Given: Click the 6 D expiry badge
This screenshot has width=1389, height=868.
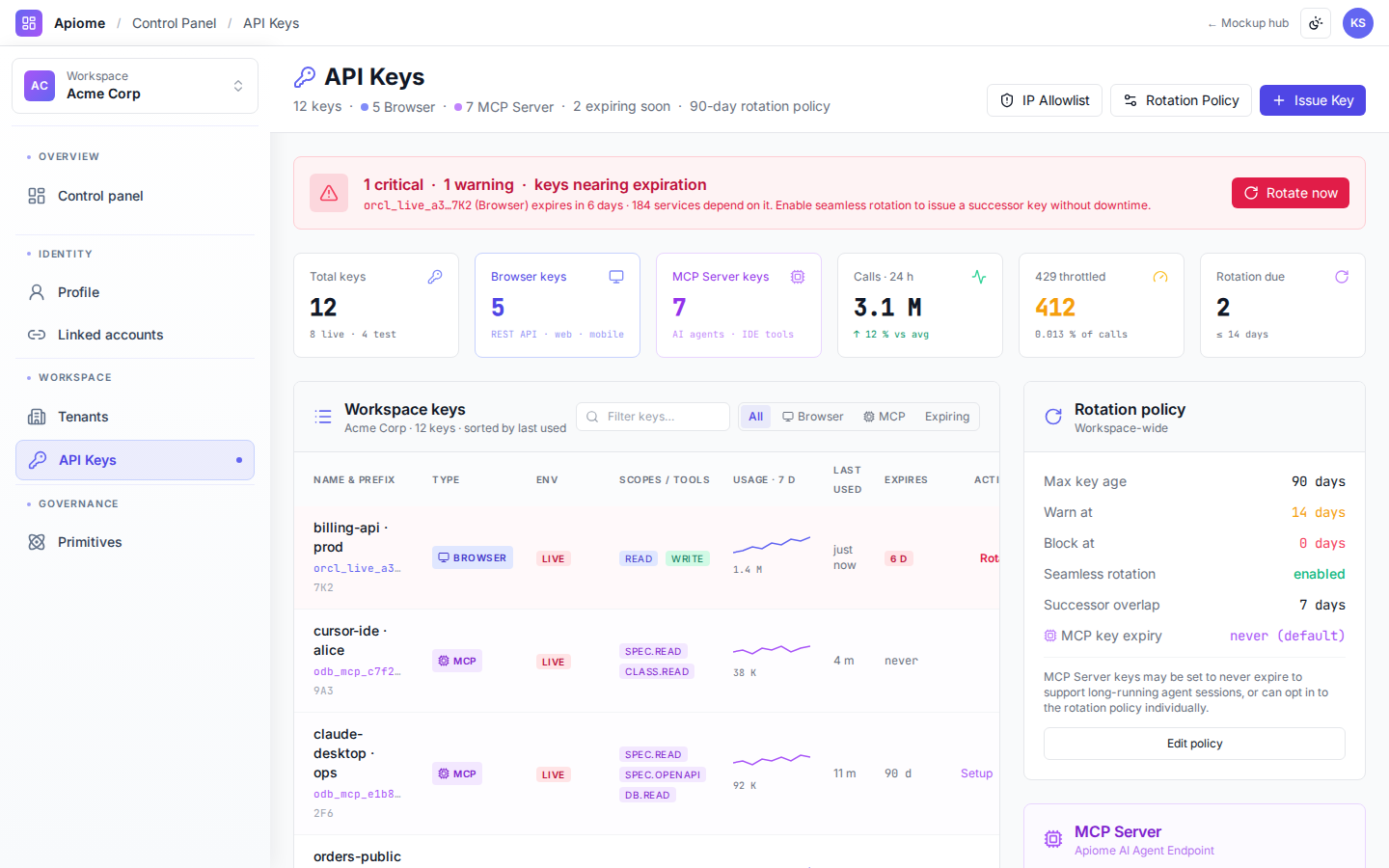Looking at the screenshot, I should point(898,558).
